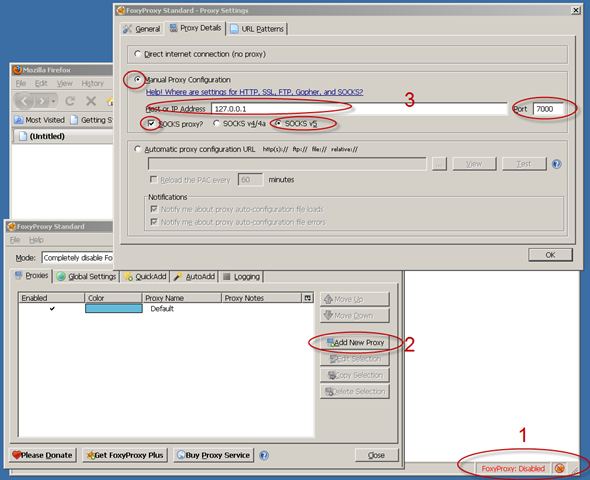The height and width of the screenshot is (480, 590).
Task: Click the Forward arrow in Firefox toolbar
Action: tap(42, 101)
